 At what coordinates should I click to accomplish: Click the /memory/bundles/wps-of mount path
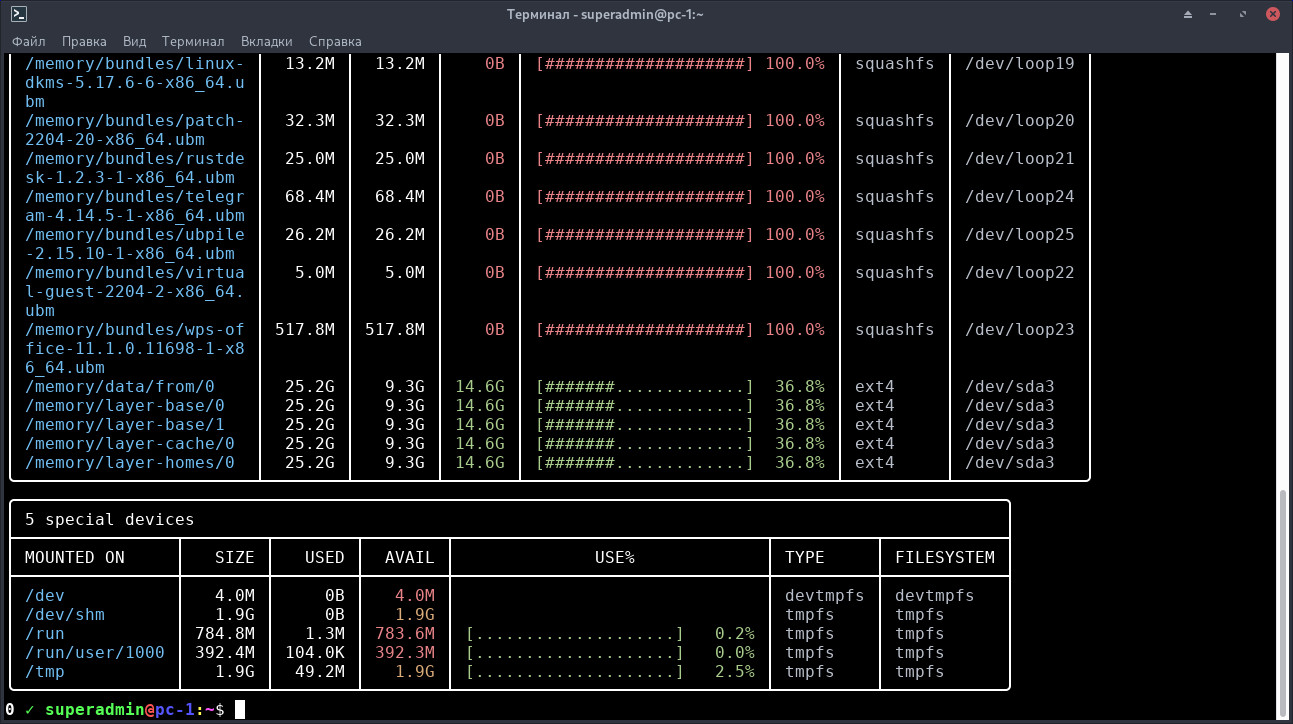click(135, 329)
